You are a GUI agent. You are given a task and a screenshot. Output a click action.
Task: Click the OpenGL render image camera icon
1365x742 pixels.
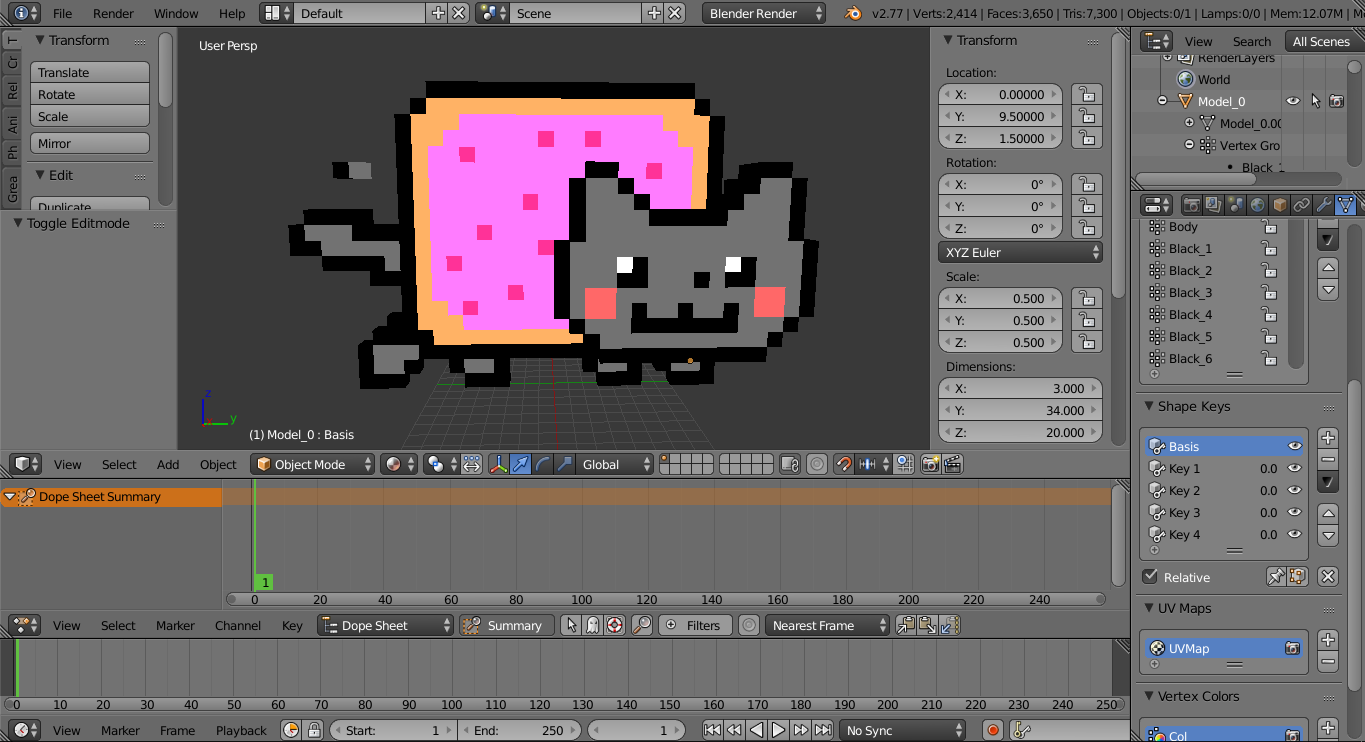(930, 464)
